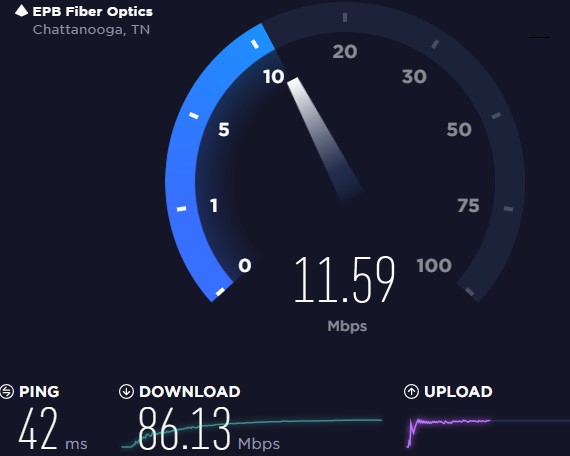Click the purple upload speed graph
570x456 pixels.
449,432
